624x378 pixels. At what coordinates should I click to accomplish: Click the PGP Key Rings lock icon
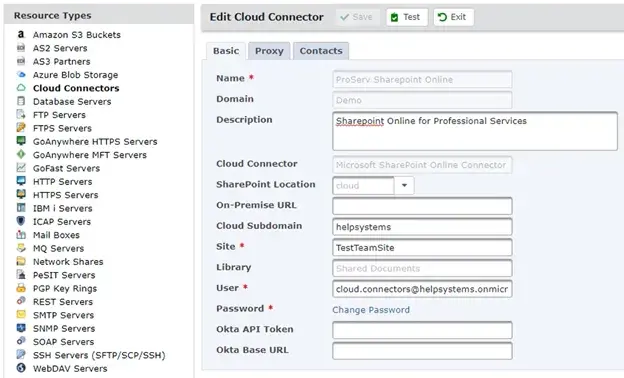point(21,288)
